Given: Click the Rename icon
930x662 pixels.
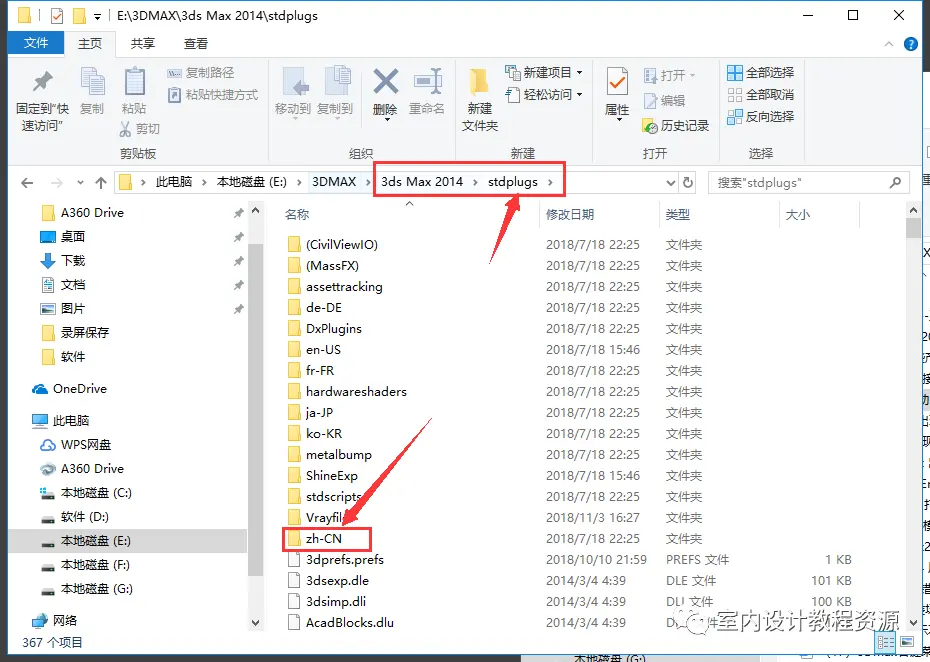Looking at the screenshot, I should [428, 81].
